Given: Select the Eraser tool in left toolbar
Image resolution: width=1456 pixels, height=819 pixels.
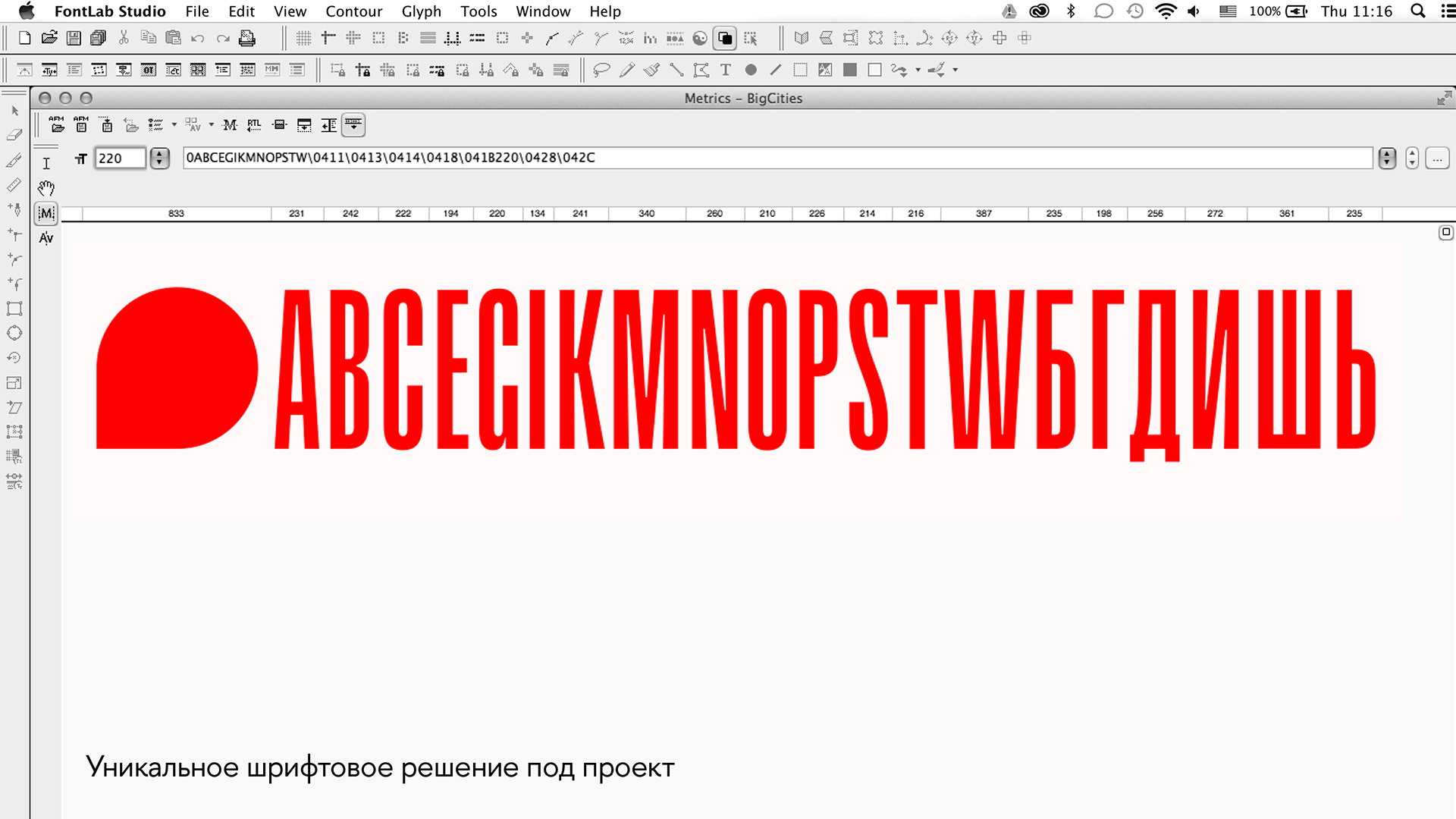Looking at the screenshot, I should pyautogui.click(x=14, y=135).
